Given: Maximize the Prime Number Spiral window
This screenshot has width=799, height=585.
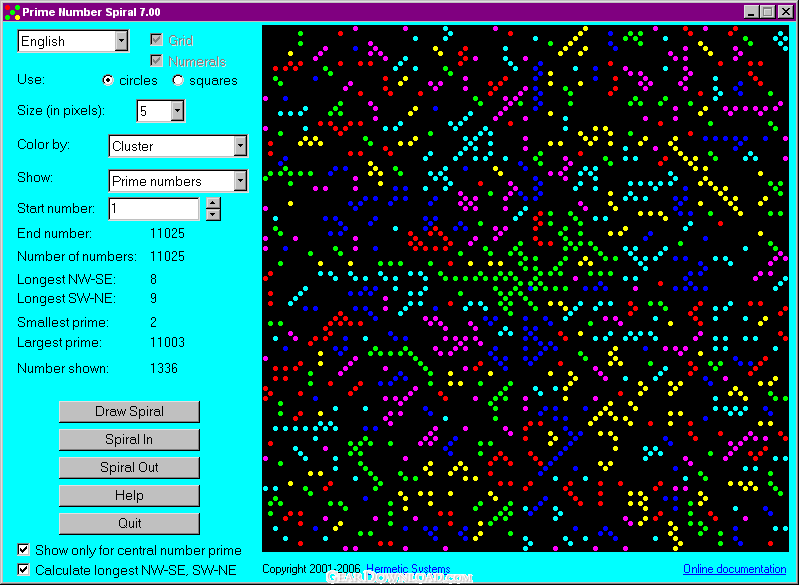Looking at the screenshot, I should [x=767, y=12].
